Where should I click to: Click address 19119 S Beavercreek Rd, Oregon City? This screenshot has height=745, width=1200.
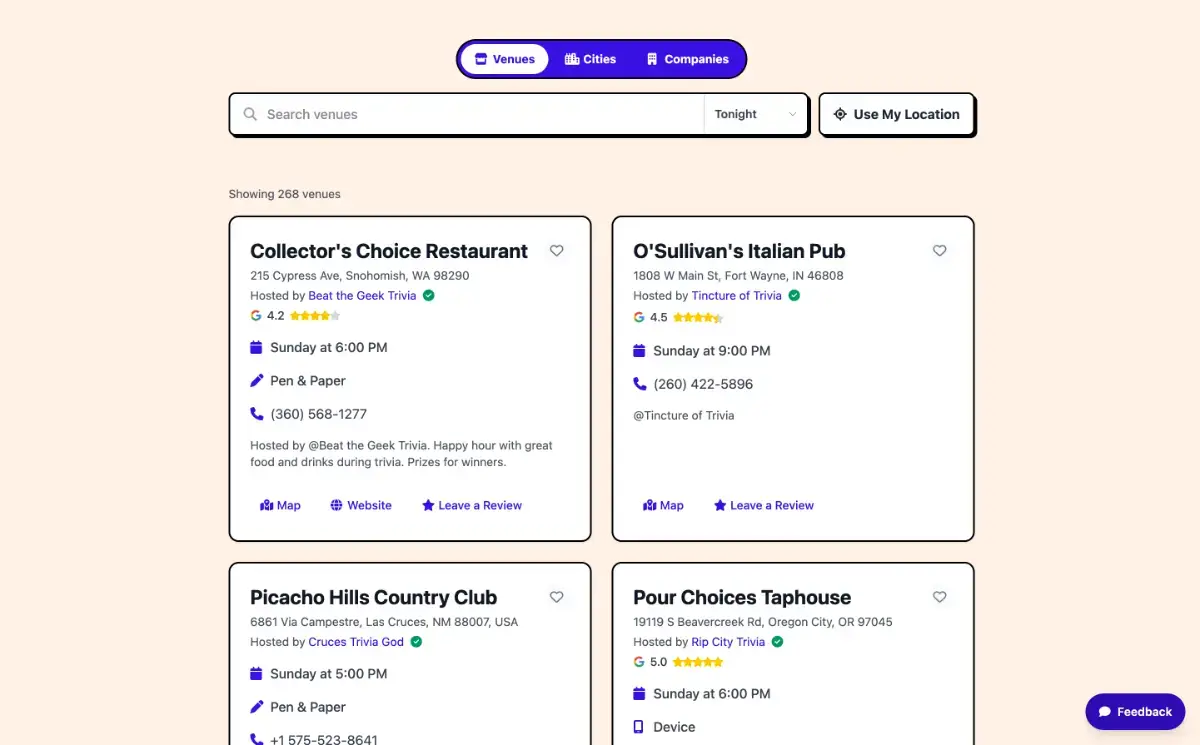click(x=763, y=622)
